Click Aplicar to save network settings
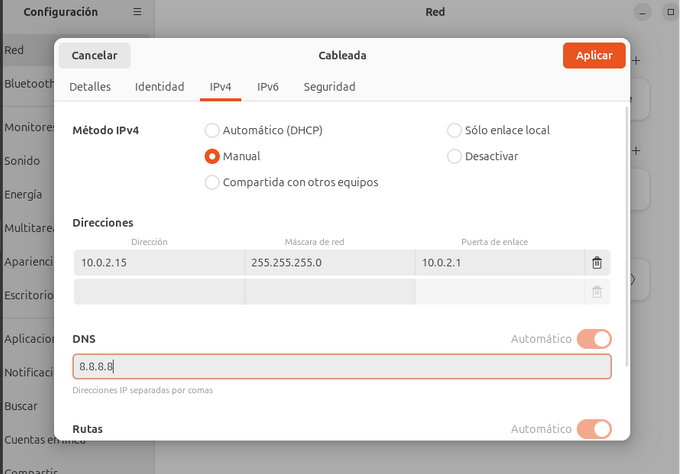Viewport: 681px width, 474px height. pyautogui.click(x=594, y=56)
